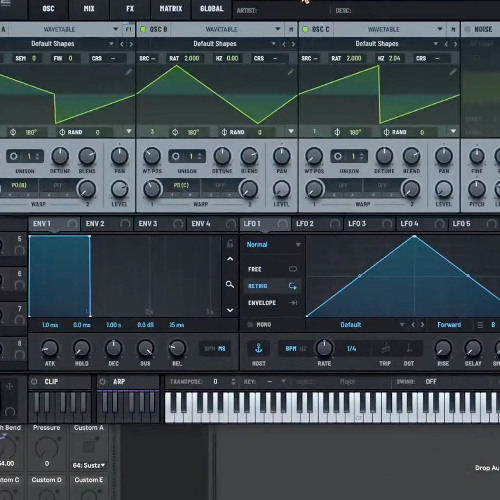The width and height of the screenshot is (500, 500).
Task: Toggle OSC B enable switch
Action: (143, 29)
